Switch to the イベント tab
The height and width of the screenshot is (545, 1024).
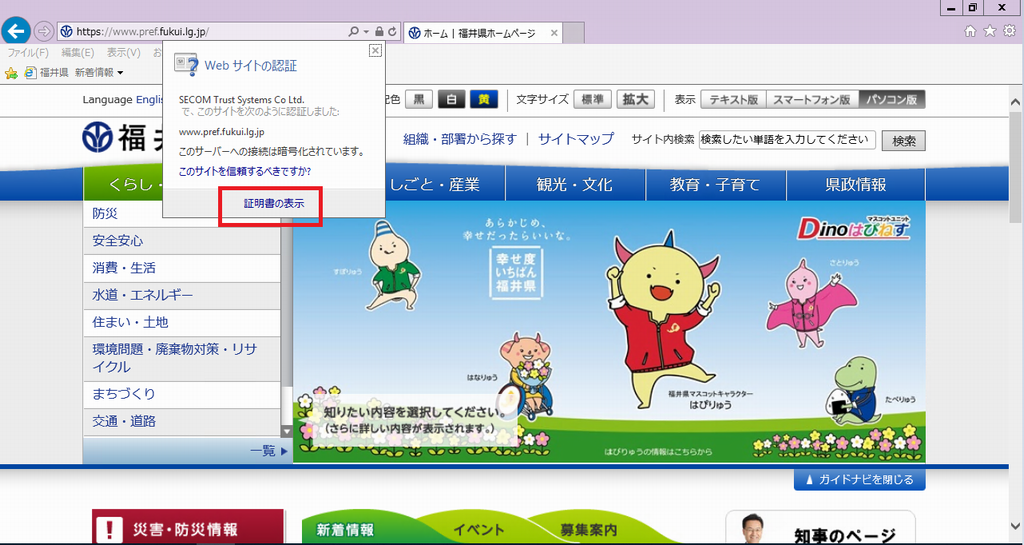479,530
